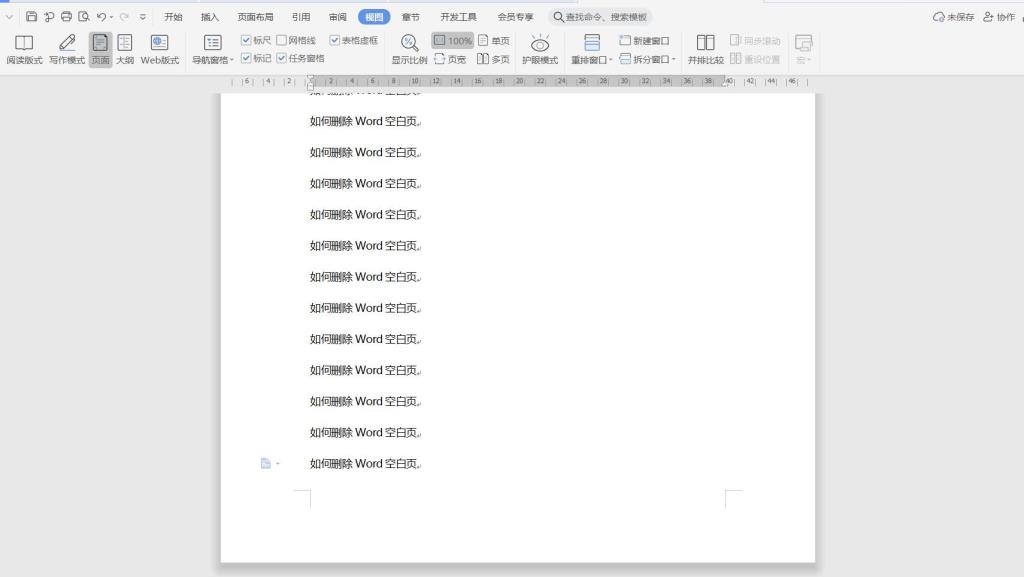Expand the undo history dropdown arrow

click(x=112, y=17)
